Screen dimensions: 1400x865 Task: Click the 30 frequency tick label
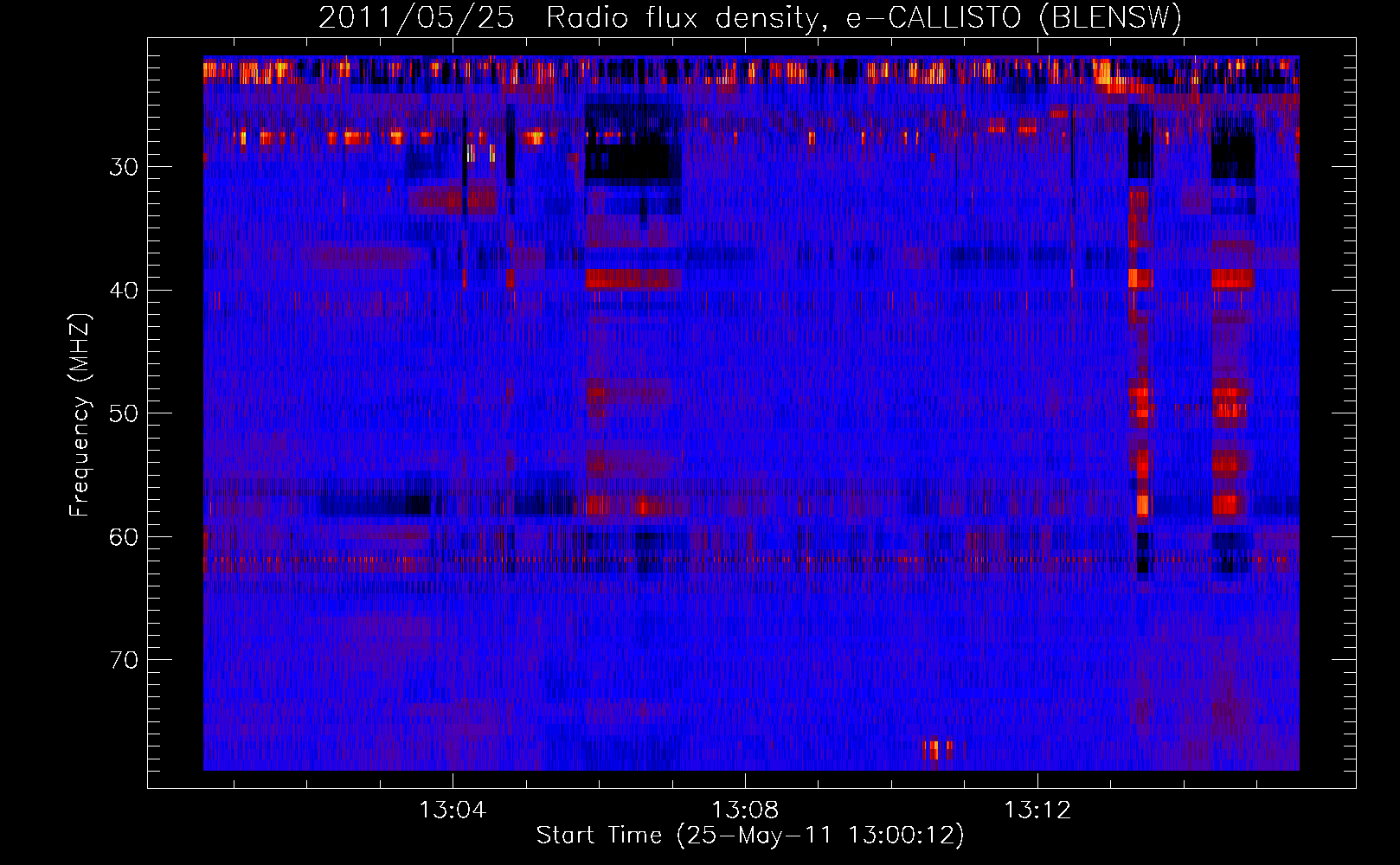click(124, 167)
